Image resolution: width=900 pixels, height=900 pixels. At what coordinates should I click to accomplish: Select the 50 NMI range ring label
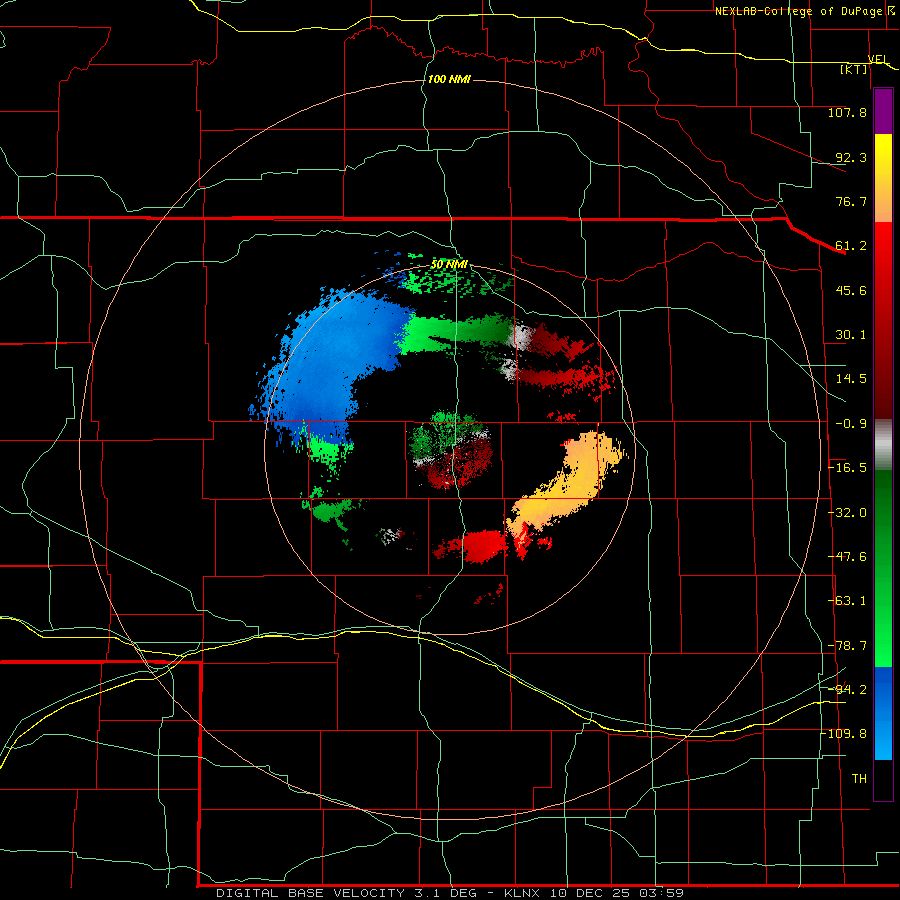point(449,265)
